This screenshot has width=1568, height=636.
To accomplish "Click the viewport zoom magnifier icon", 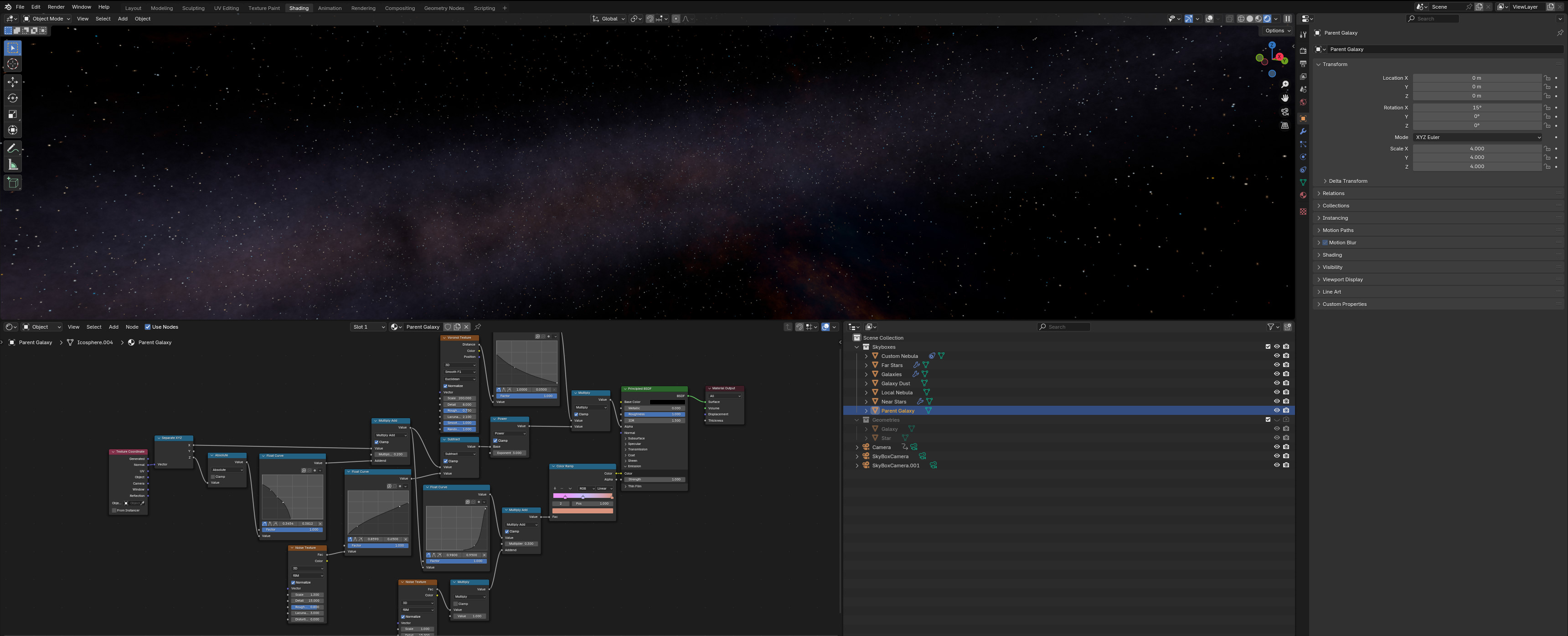I will coord(1284,85).
